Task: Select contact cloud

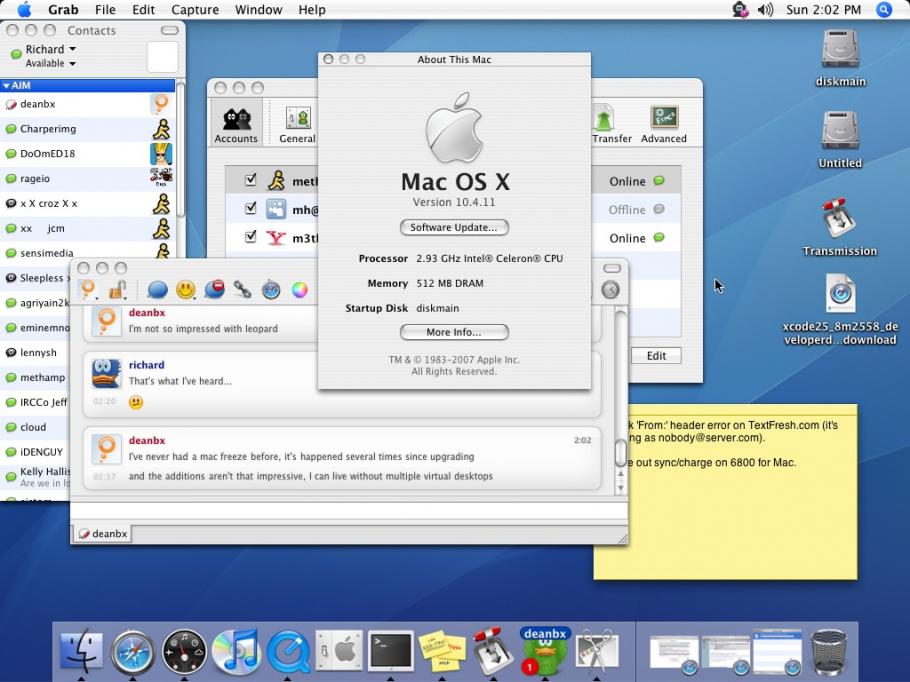Action: coord(36,427)
